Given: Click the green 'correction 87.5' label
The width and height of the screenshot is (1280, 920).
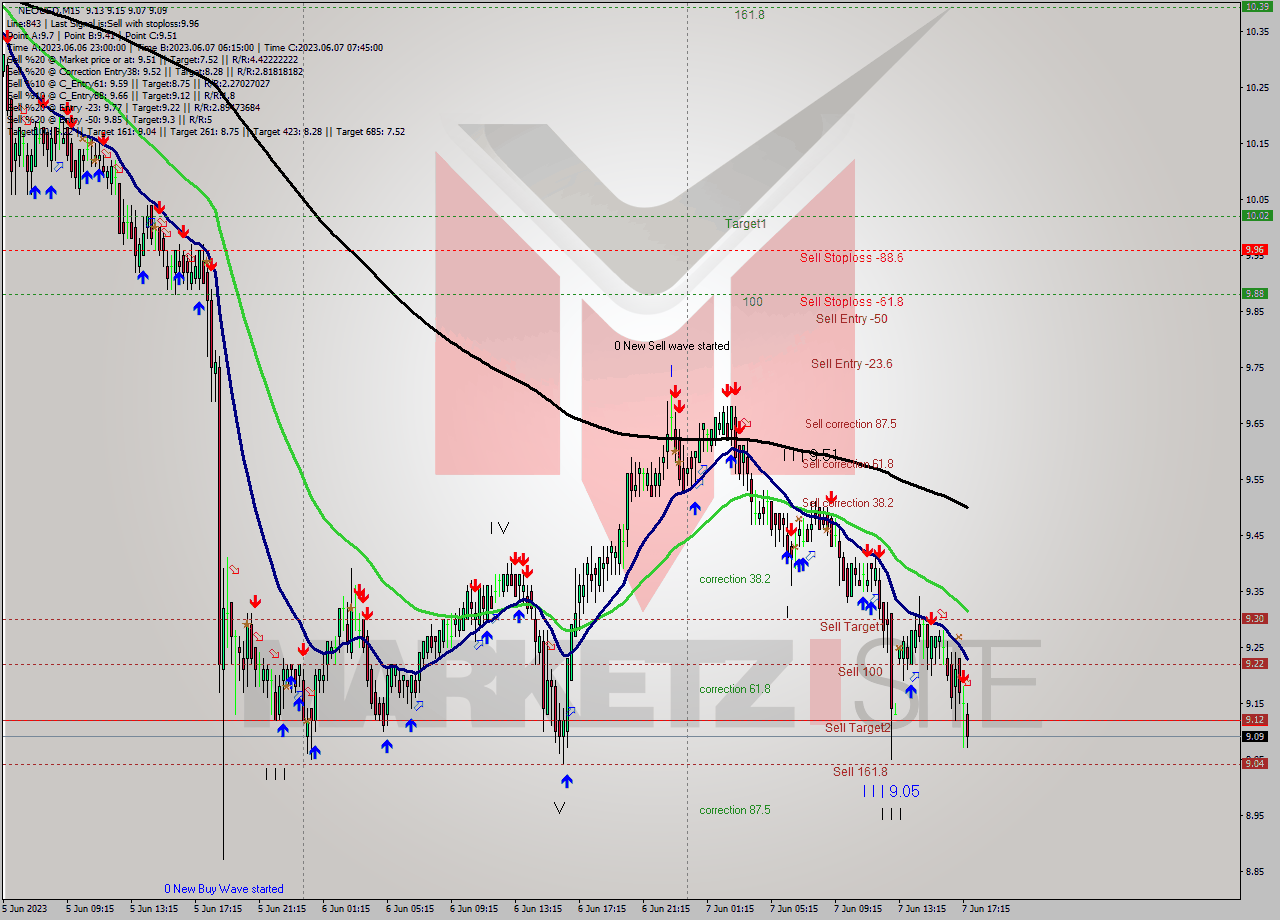Looking at the screenshot, I should (735, 810).
